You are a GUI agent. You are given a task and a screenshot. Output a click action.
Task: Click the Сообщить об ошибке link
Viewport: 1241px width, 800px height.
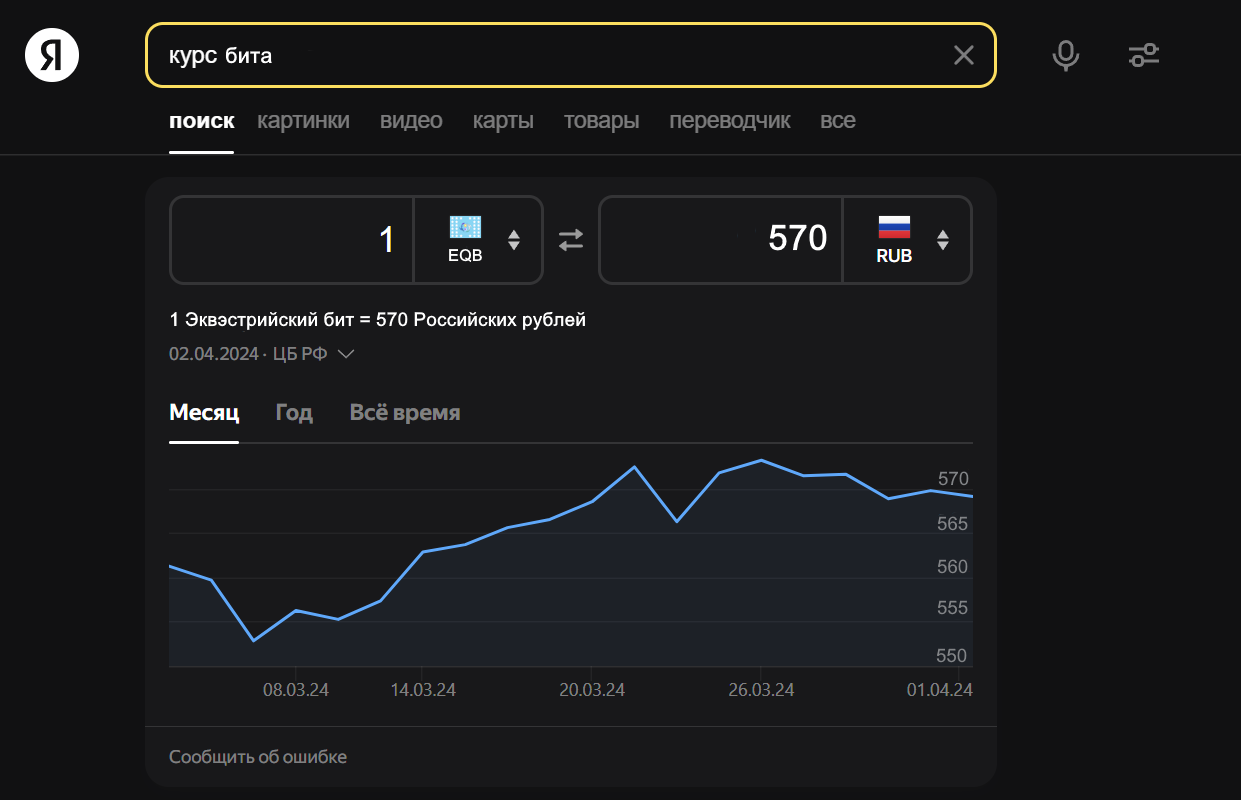(x=258, y=757)
